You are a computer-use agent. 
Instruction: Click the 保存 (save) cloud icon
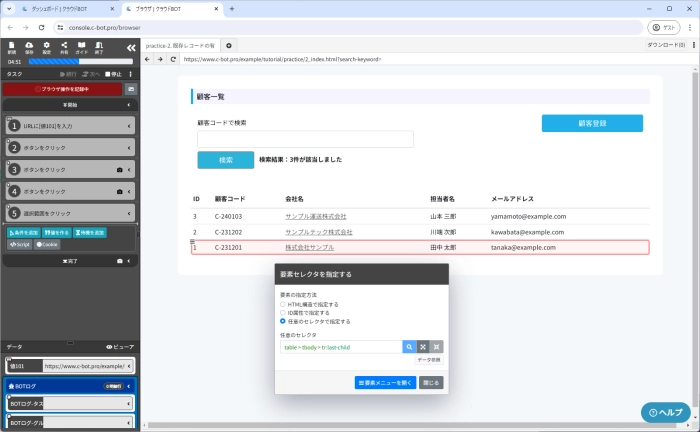[x=29, y=46]
